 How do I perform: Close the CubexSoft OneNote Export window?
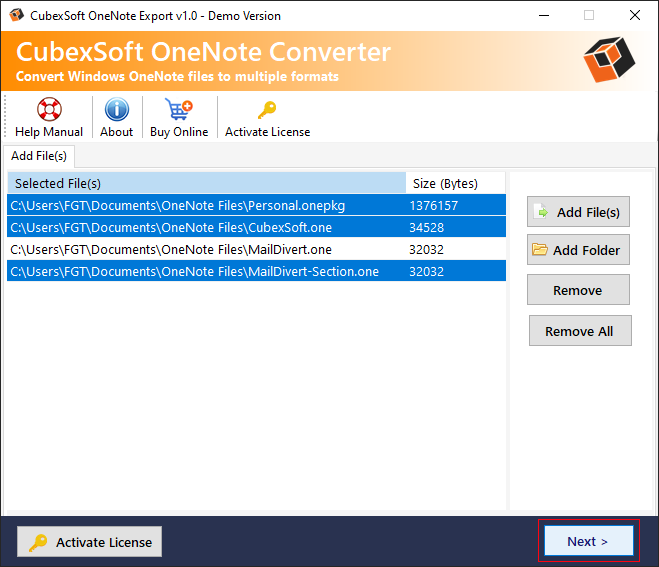pyautogui.click(x=635, y=16)
